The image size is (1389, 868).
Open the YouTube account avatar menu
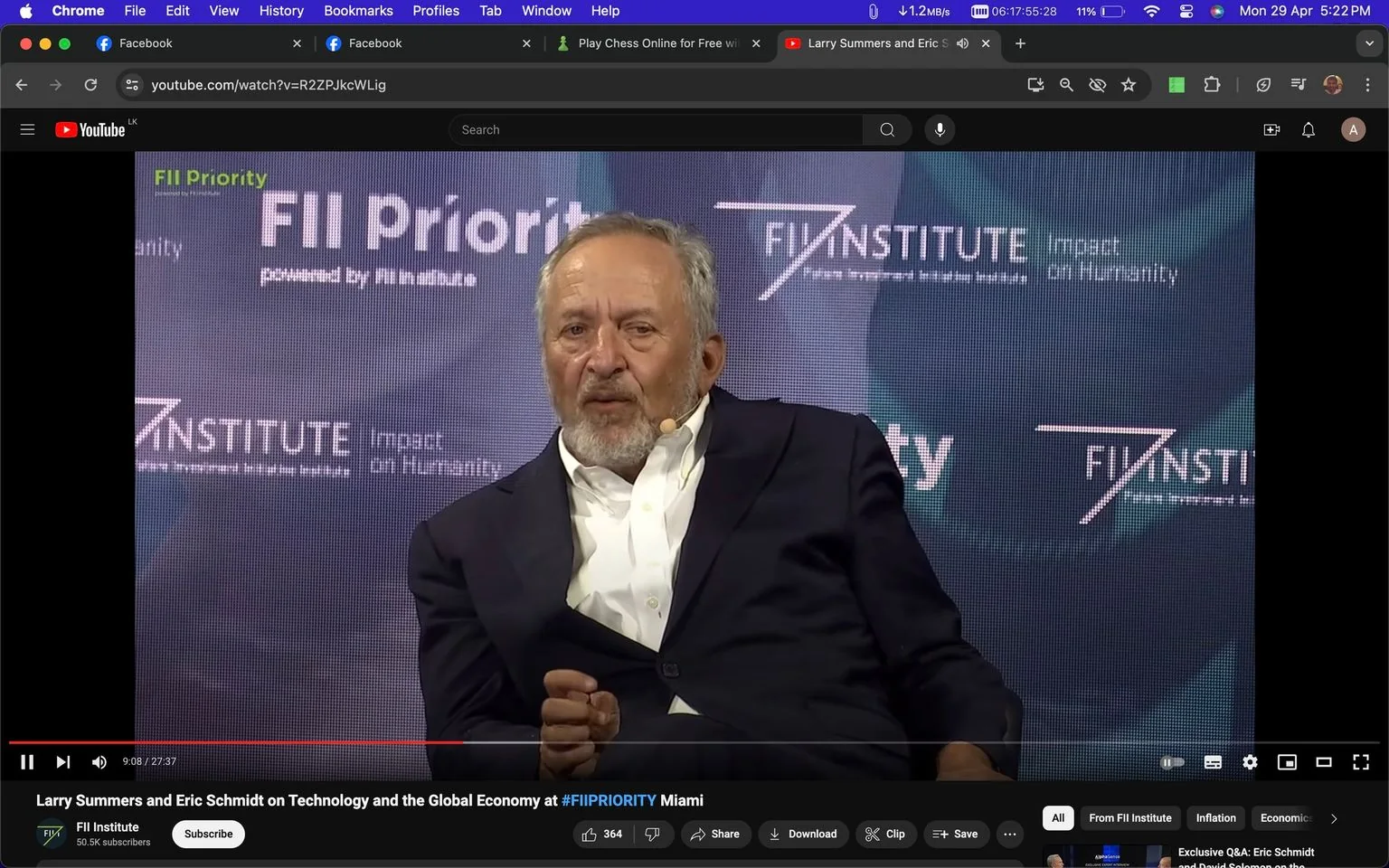pos(1353,129)
